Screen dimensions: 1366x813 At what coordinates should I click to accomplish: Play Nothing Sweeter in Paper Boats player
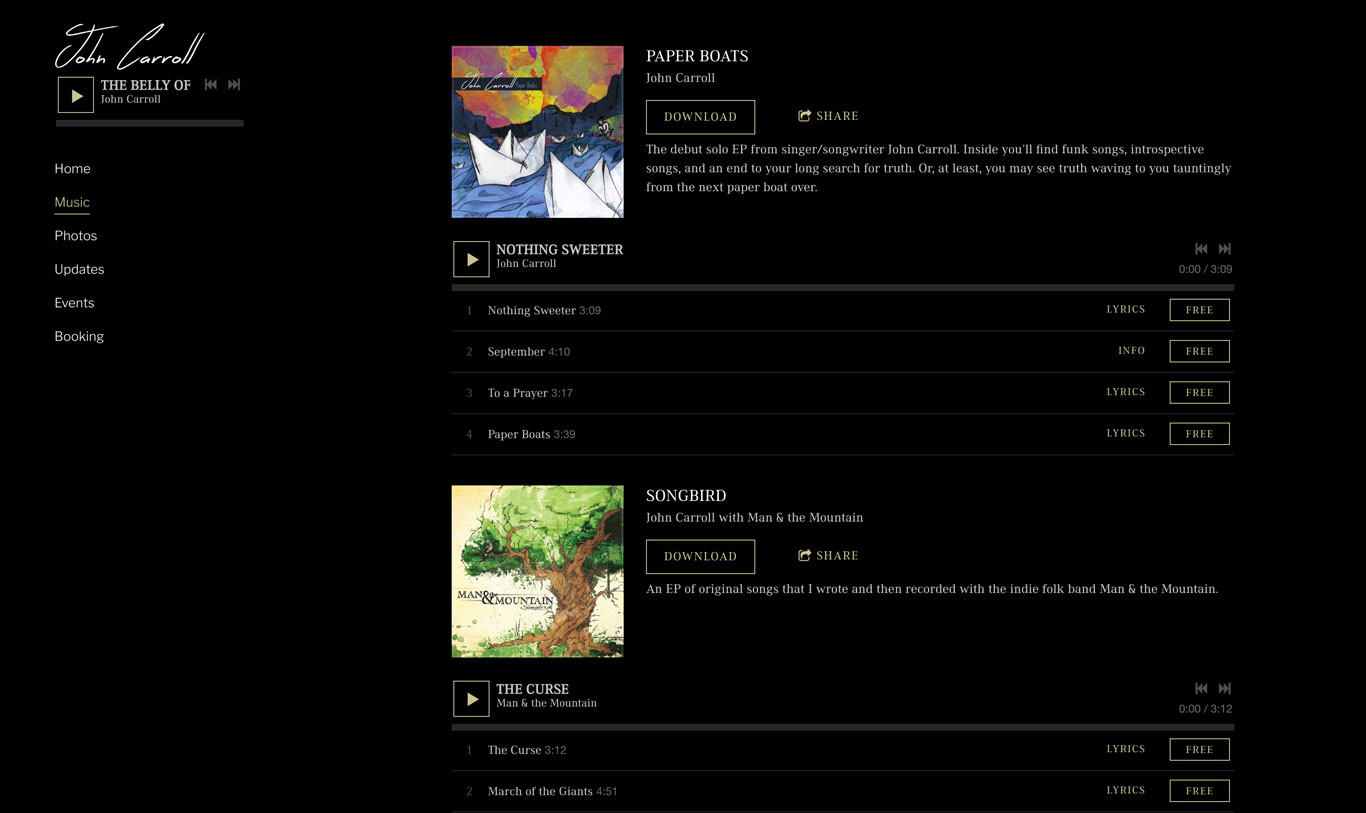click(471, 259)
